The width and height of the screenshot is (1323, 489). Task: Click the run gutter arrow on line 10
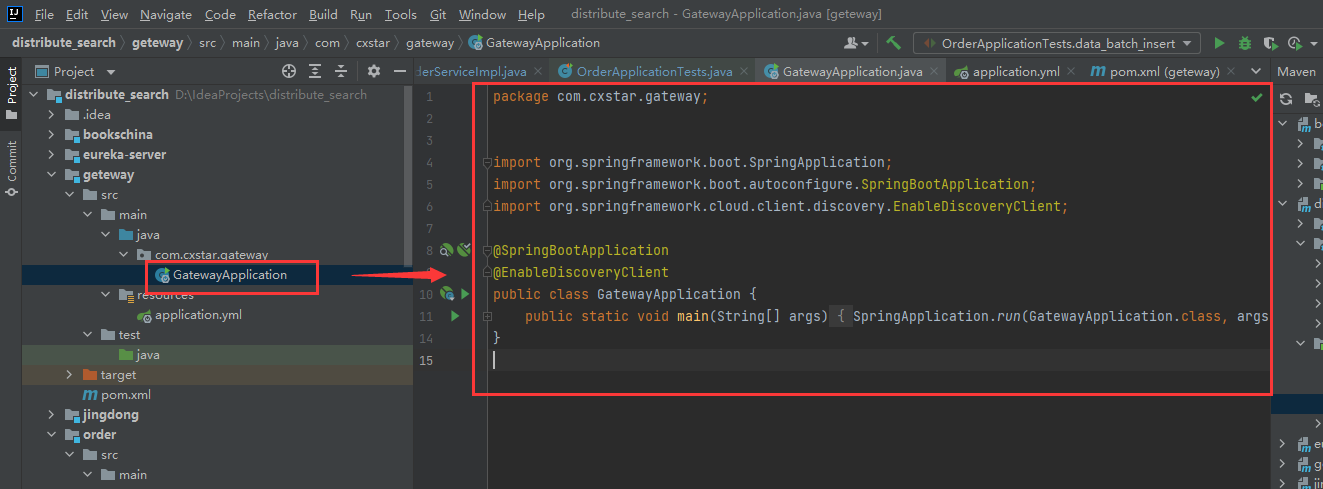463,294
